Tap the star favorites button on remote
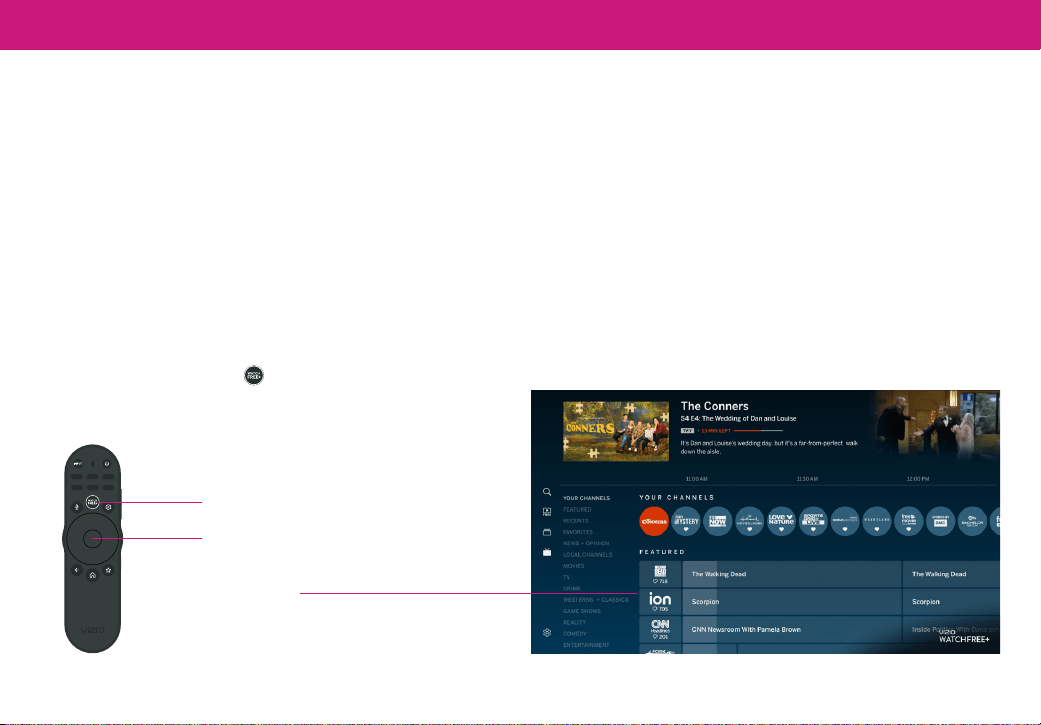1041x725 pixels. pyautogui.click(x=108, y=570)
